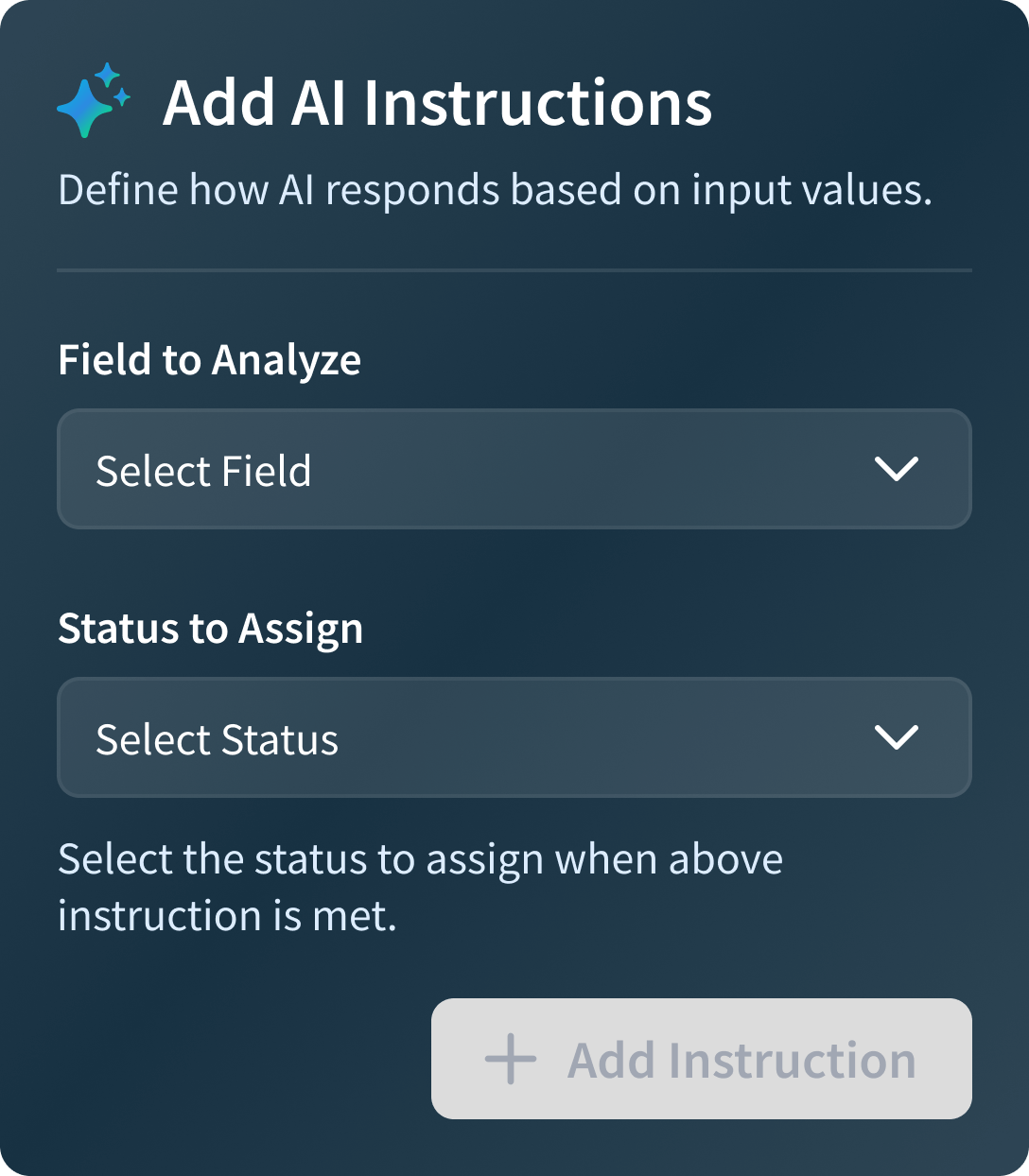Screen dimensions: 1029x1176
Task: Open the Select Field dropdown
Action: (514, 469)
